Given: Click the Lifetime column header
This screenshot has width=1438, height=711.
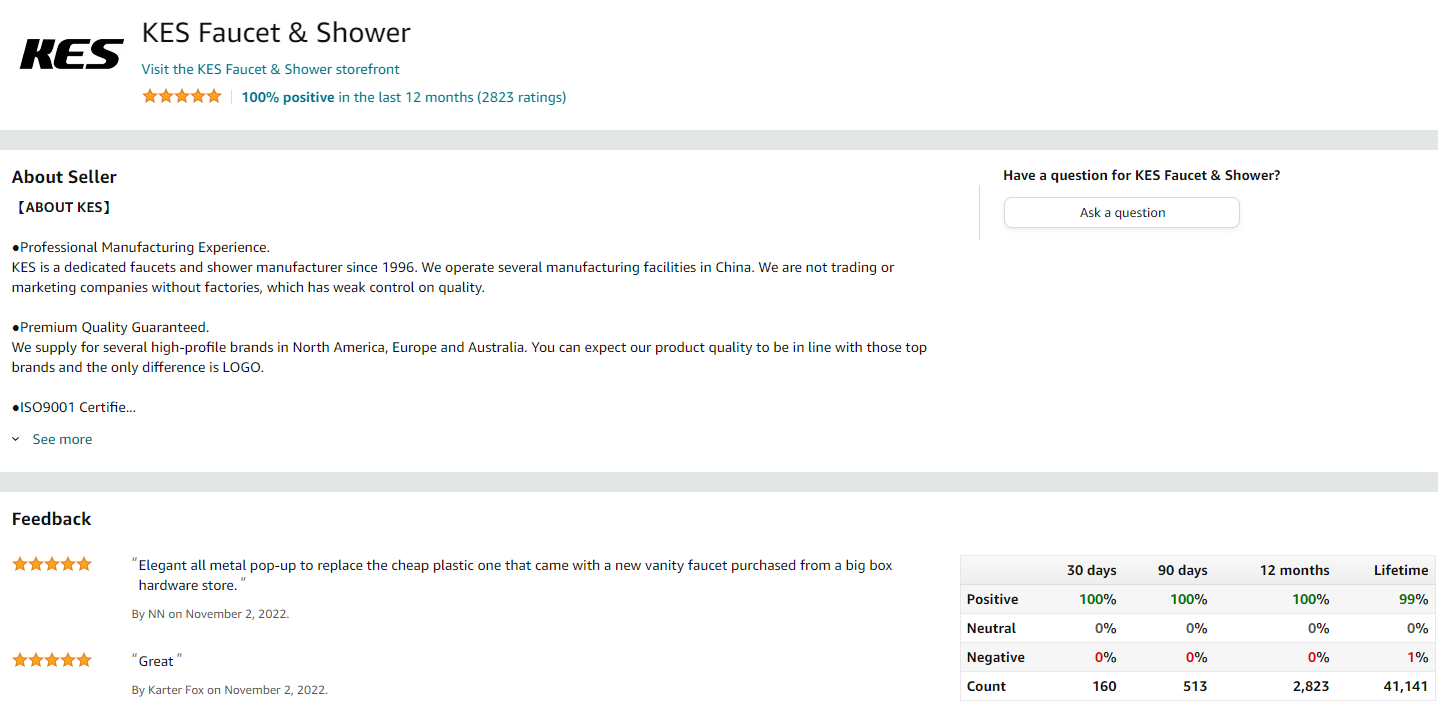Looking at the screenshot, I should click(1400, 570).
